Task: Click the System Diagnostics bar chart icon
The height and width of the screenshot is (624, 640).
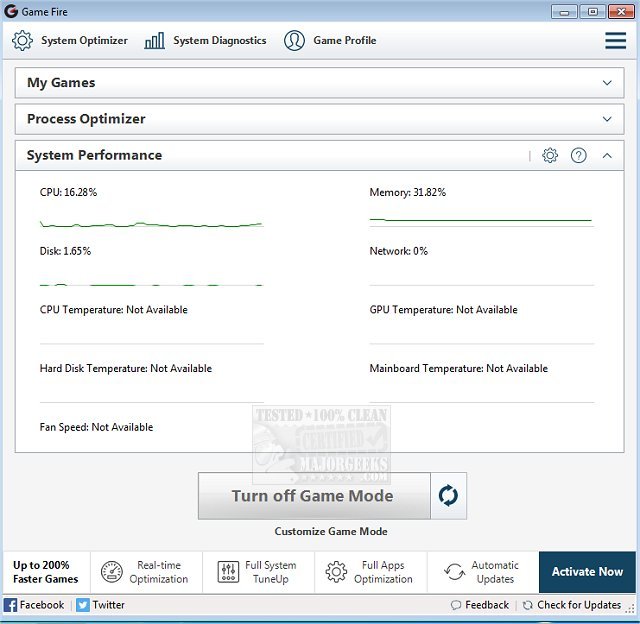Action: (x=155, y=41)
